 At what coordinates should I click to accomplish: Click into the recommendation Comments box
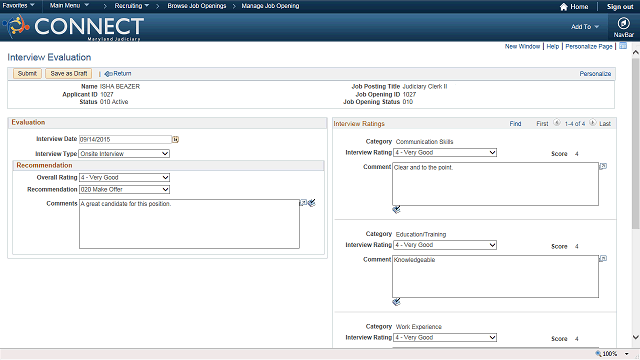coord(189,224)
